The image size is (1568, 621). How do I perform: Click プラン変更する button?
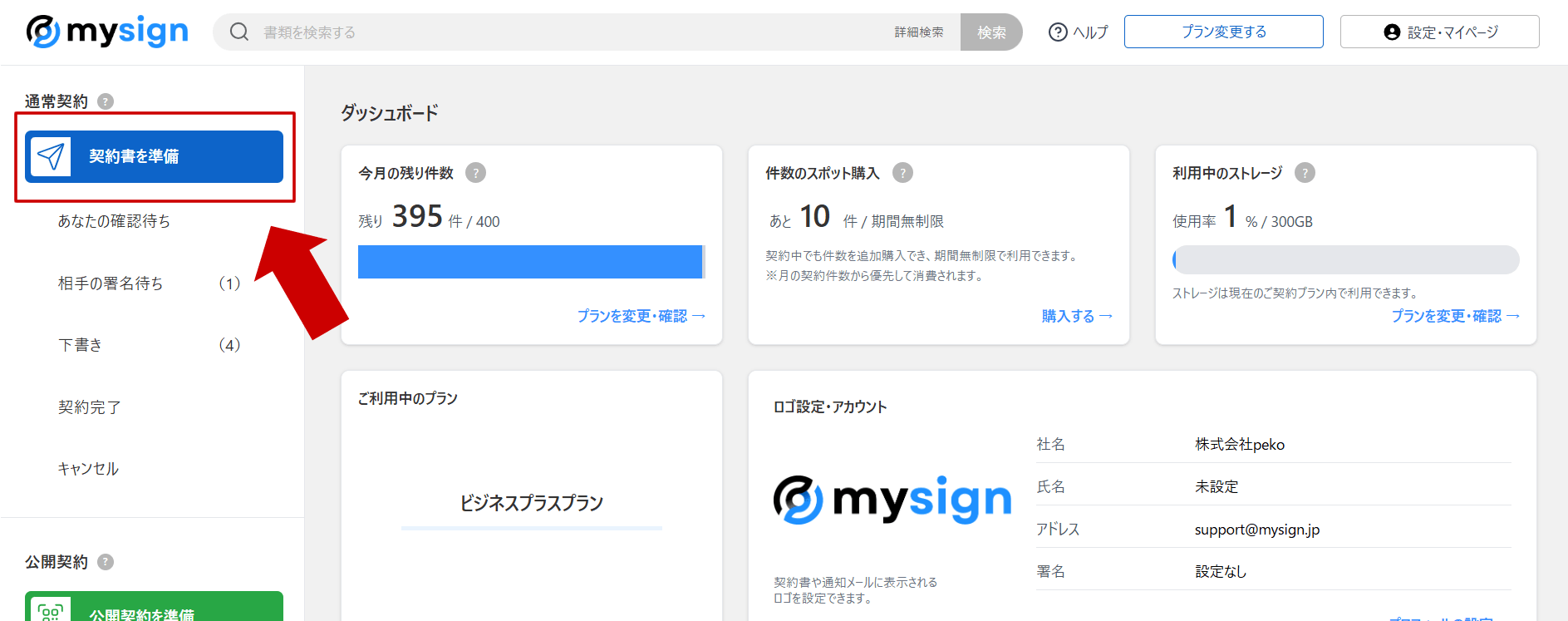1224,32
